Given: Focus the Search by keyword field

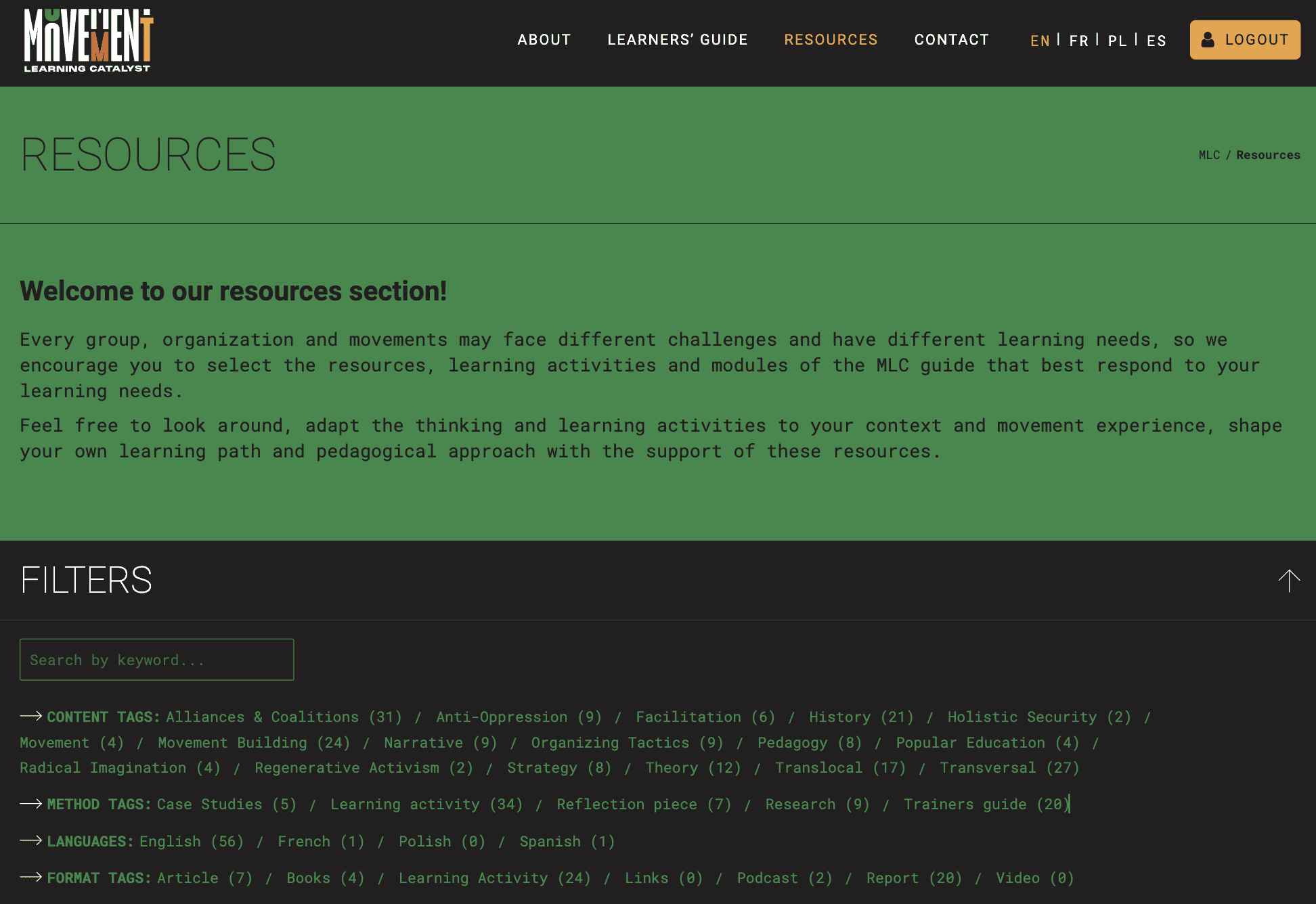Looking at the screenshot, I should coord(157,660).
